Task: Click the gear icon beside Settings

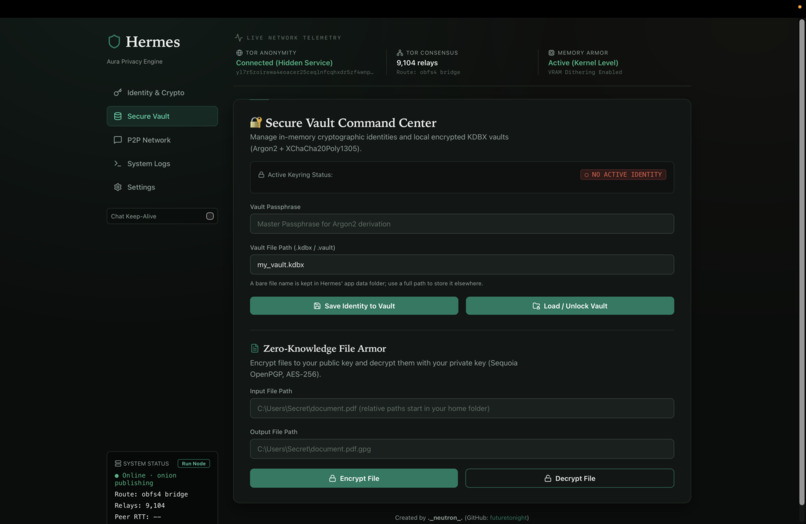Action: pyautogui.click(x=118, y=187)
